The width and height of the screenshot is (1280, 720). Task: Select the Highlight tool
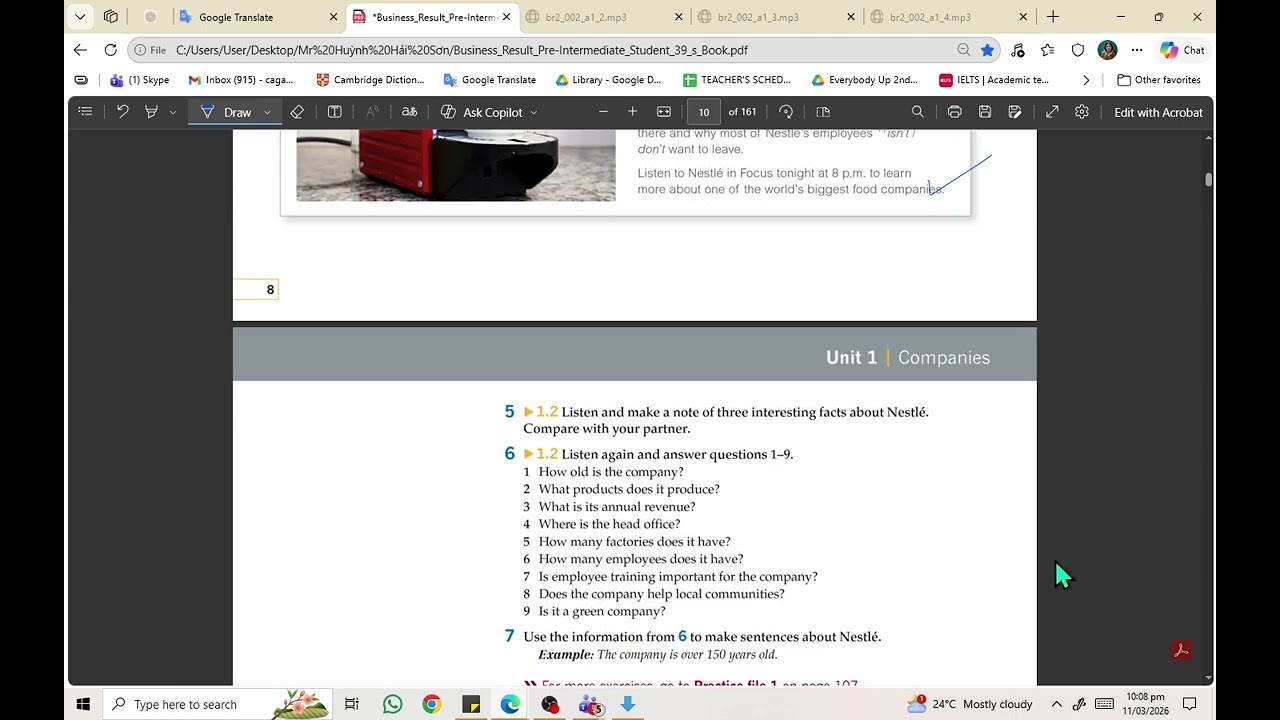(x=151, y=112)
